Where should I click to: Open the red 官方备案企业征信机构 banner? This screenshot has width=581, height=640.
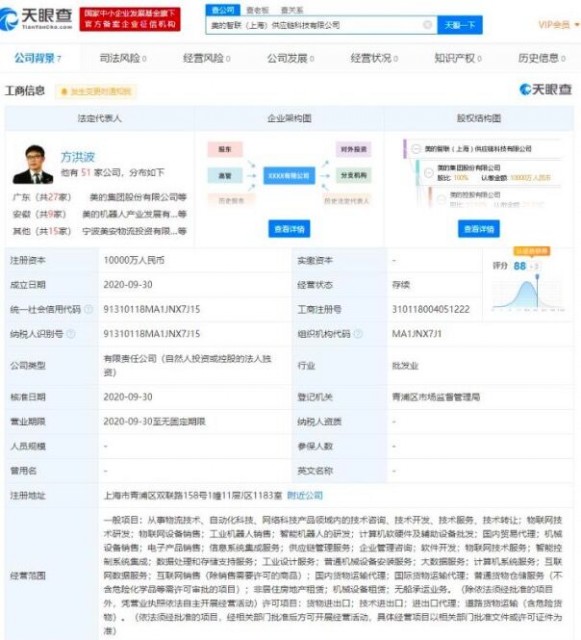(x=130, y=19)
